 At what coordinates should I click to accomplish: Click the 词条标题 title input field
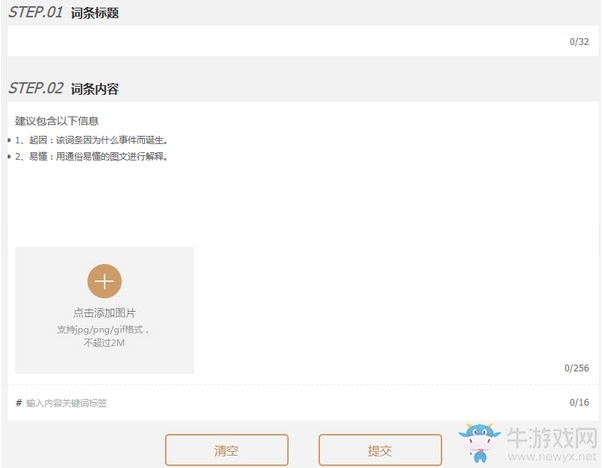click(x=303, y=41)
